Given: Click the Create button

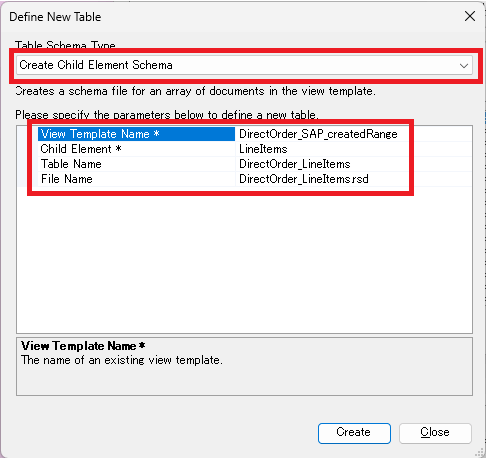Looking at the screenshot, I should 354,433.
